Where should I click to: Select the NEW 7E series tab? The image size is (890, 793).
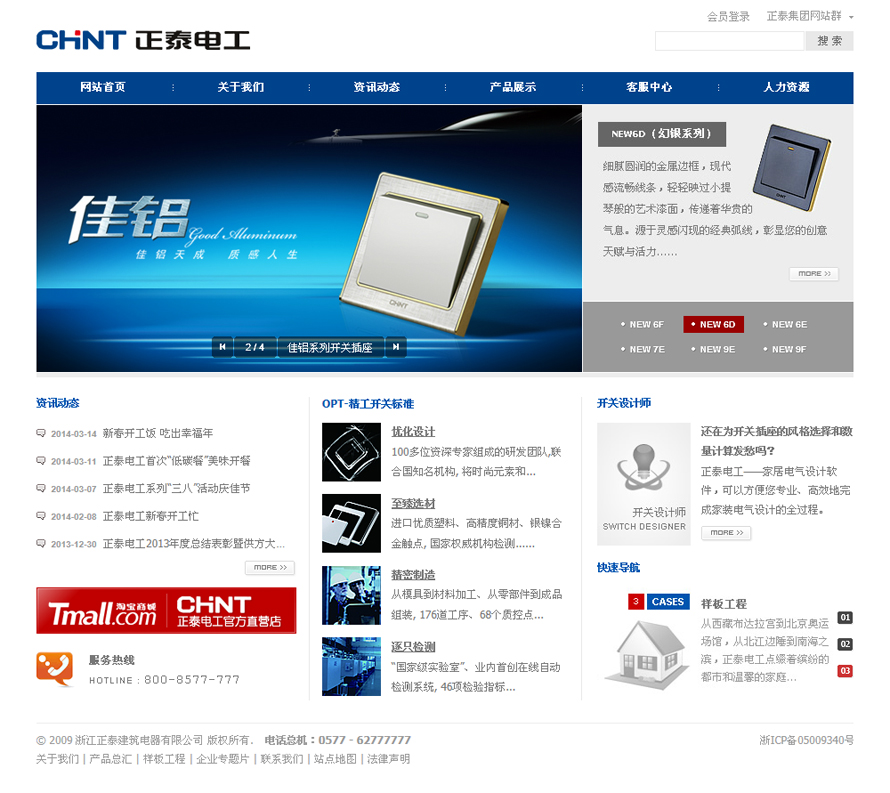(643, 350)
